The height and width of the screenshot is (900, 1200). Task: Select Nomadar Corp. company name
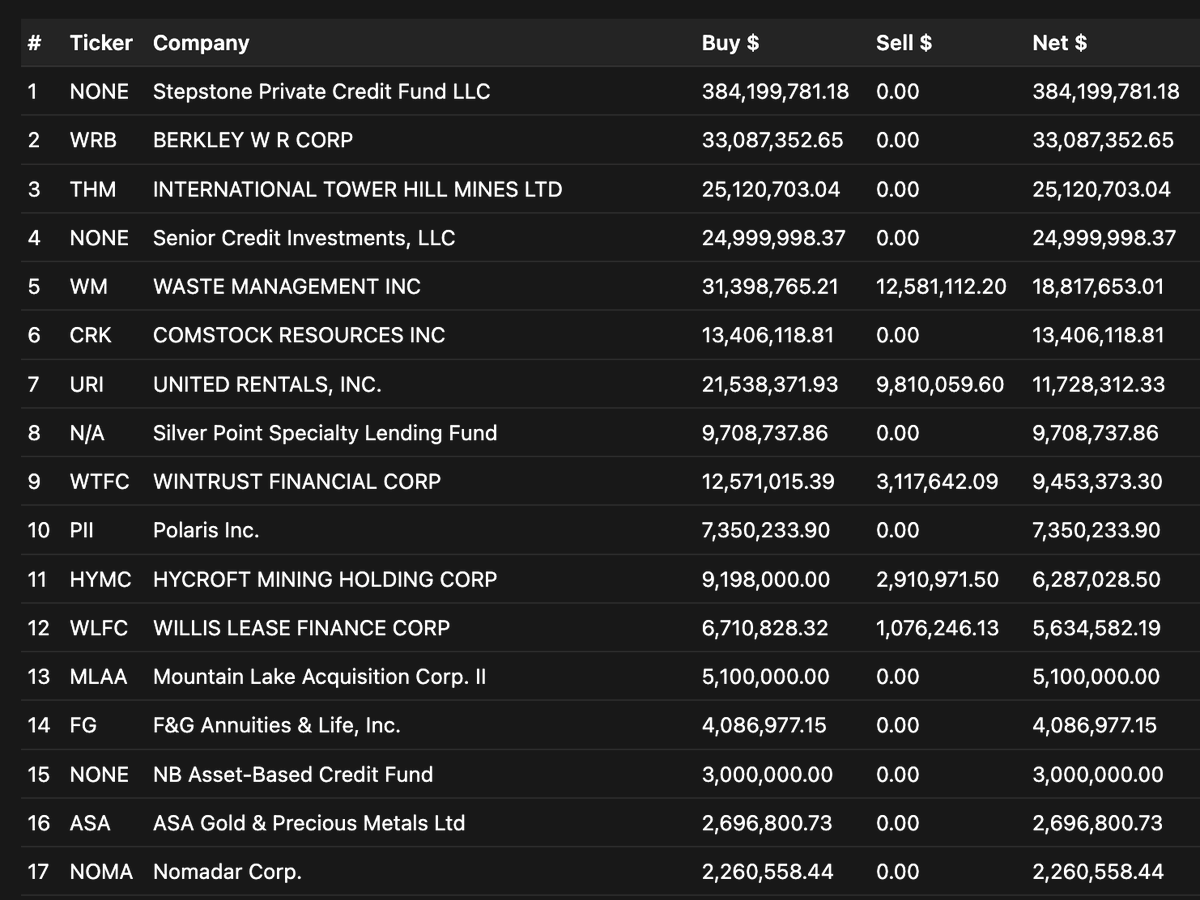coord(227,872)
